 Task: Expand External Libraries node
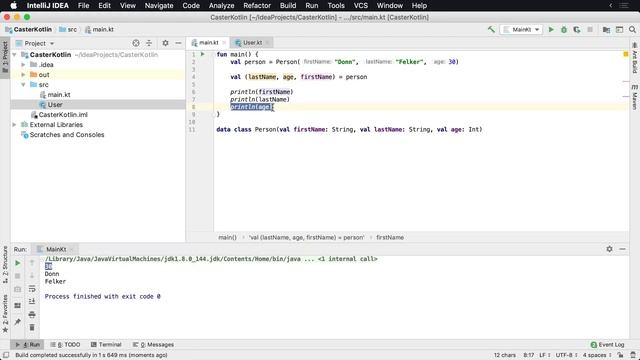(x=15, y=125)
